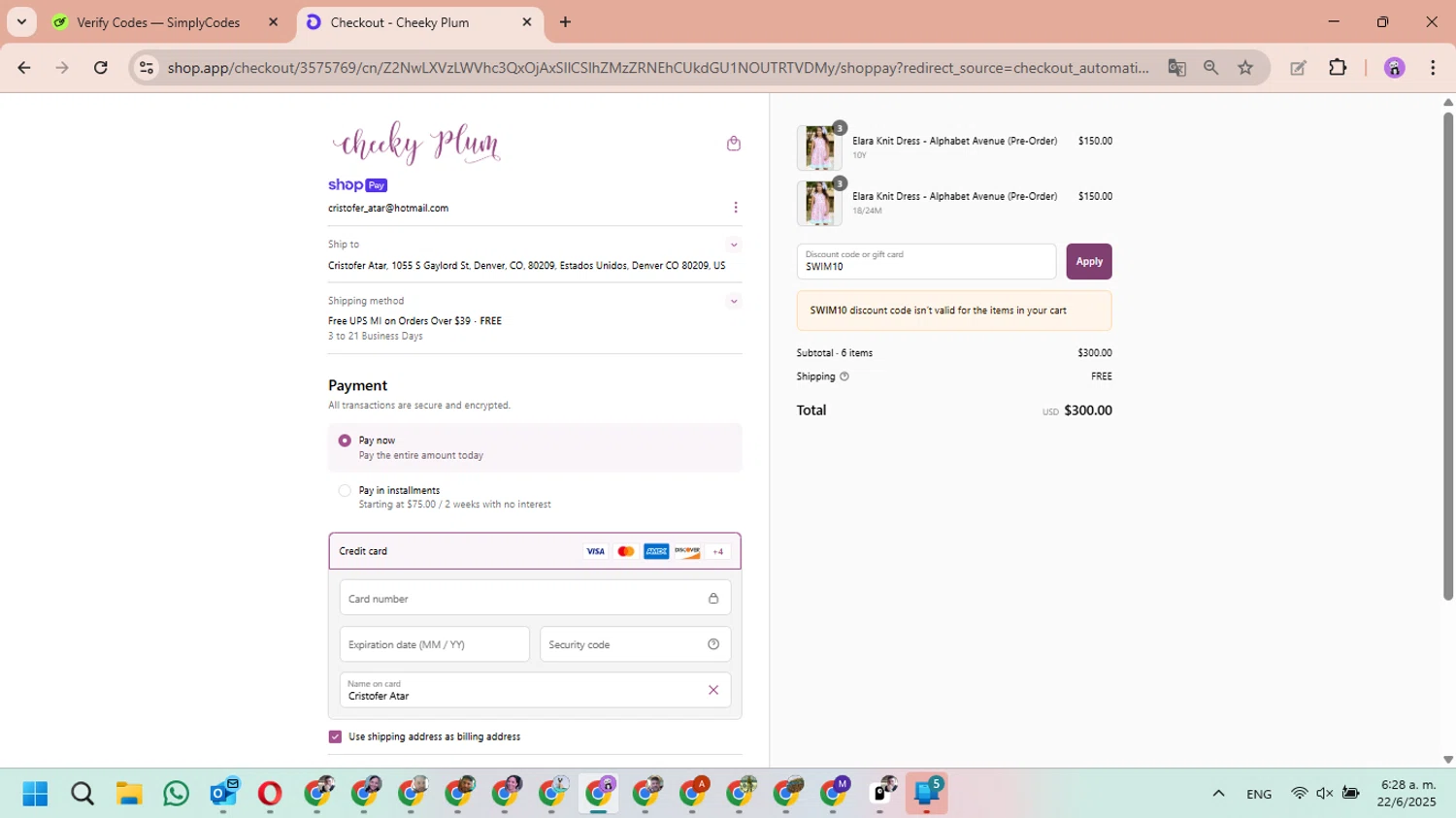Select the Credit card payment header
The image size is (1456, 818).
click(x=535, y=551)
